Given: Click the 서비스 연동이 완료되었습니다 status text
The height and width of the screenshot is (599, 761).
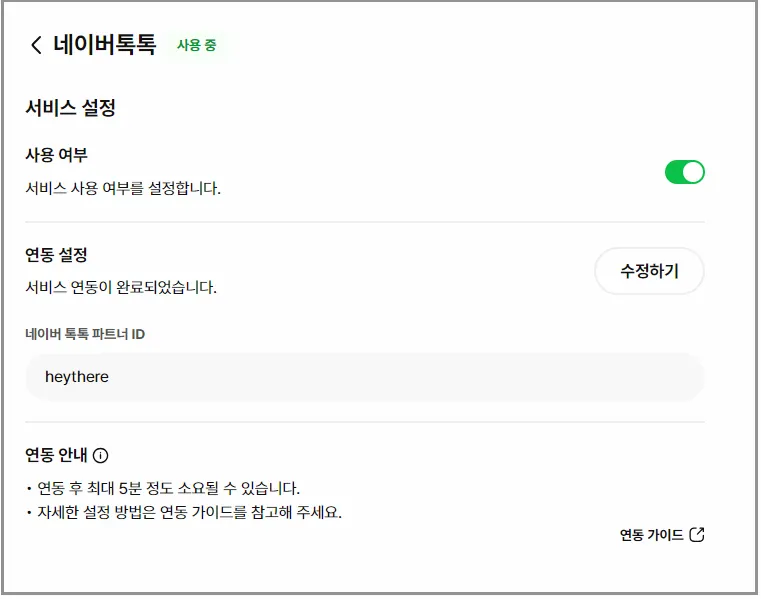Looking at the screenshot, I should (121, 288).
